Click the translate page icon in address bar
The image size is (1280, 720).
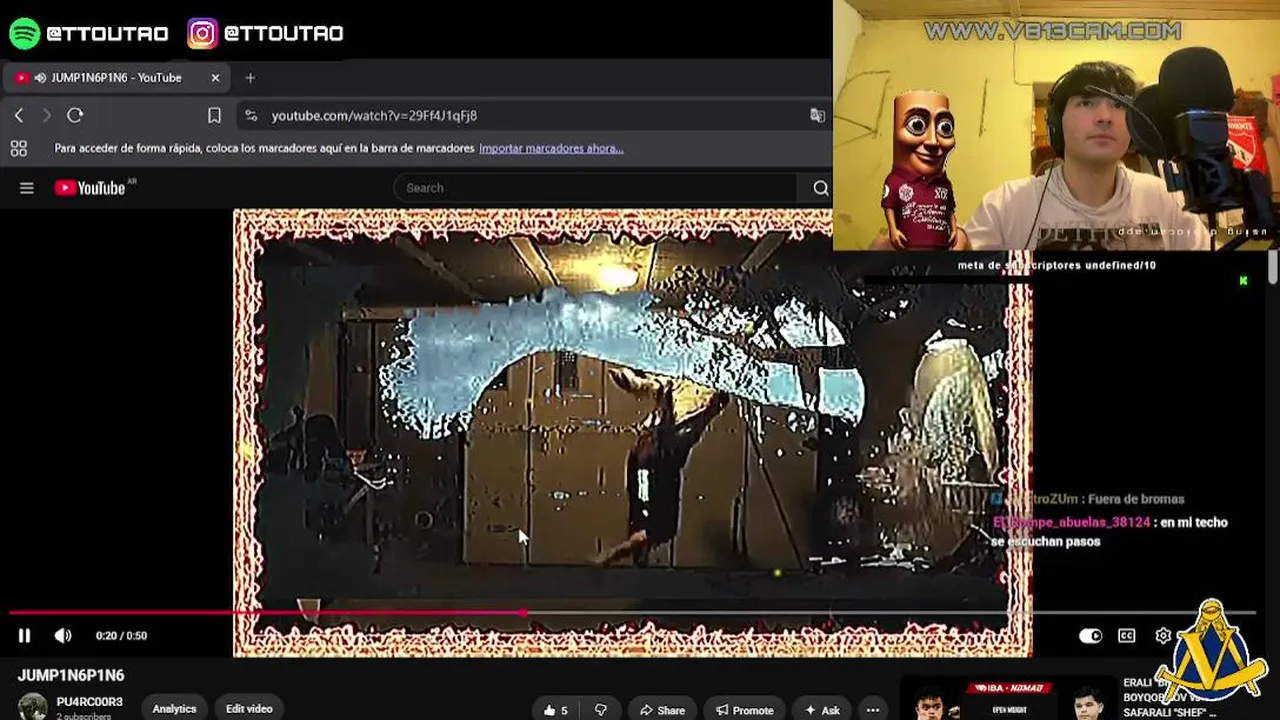[817, 116]
